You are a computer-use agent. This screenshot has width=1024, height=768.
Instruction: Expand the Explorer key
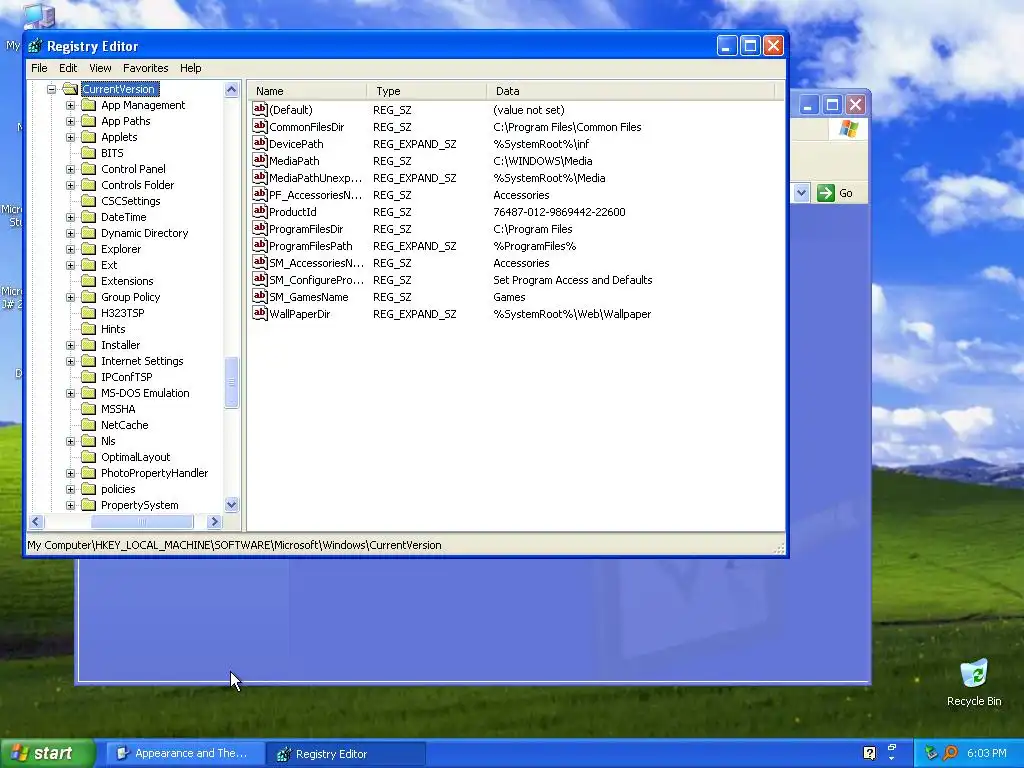coord(71,249)
